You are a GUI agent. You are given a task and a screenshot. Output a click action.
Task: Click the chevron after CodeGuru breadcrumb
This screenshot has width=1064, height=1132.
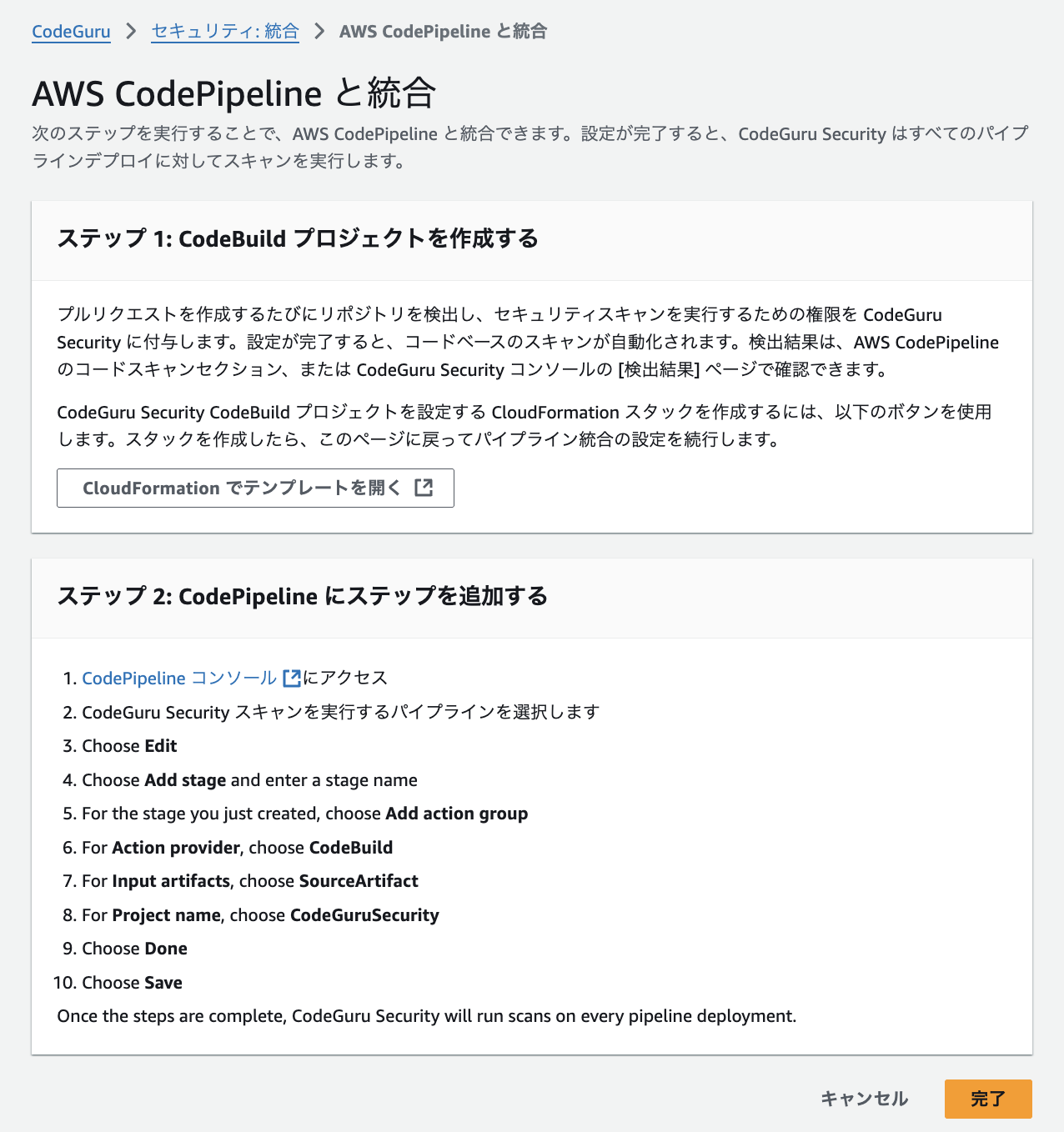(129, 31)
